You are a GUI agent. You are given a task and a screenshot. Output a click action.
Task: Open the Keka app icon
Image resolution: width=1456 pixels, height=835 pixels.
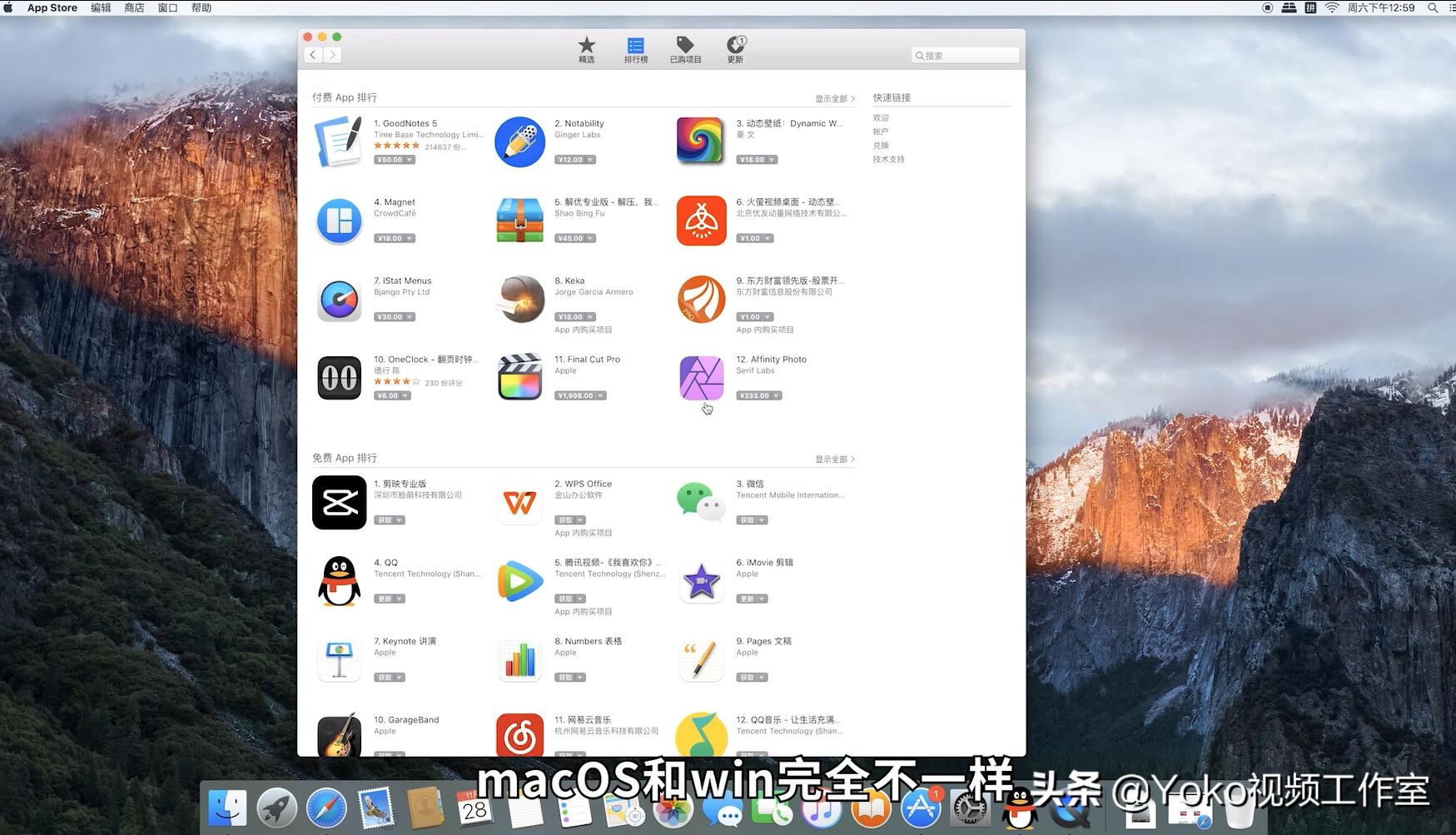pos(519,299)
